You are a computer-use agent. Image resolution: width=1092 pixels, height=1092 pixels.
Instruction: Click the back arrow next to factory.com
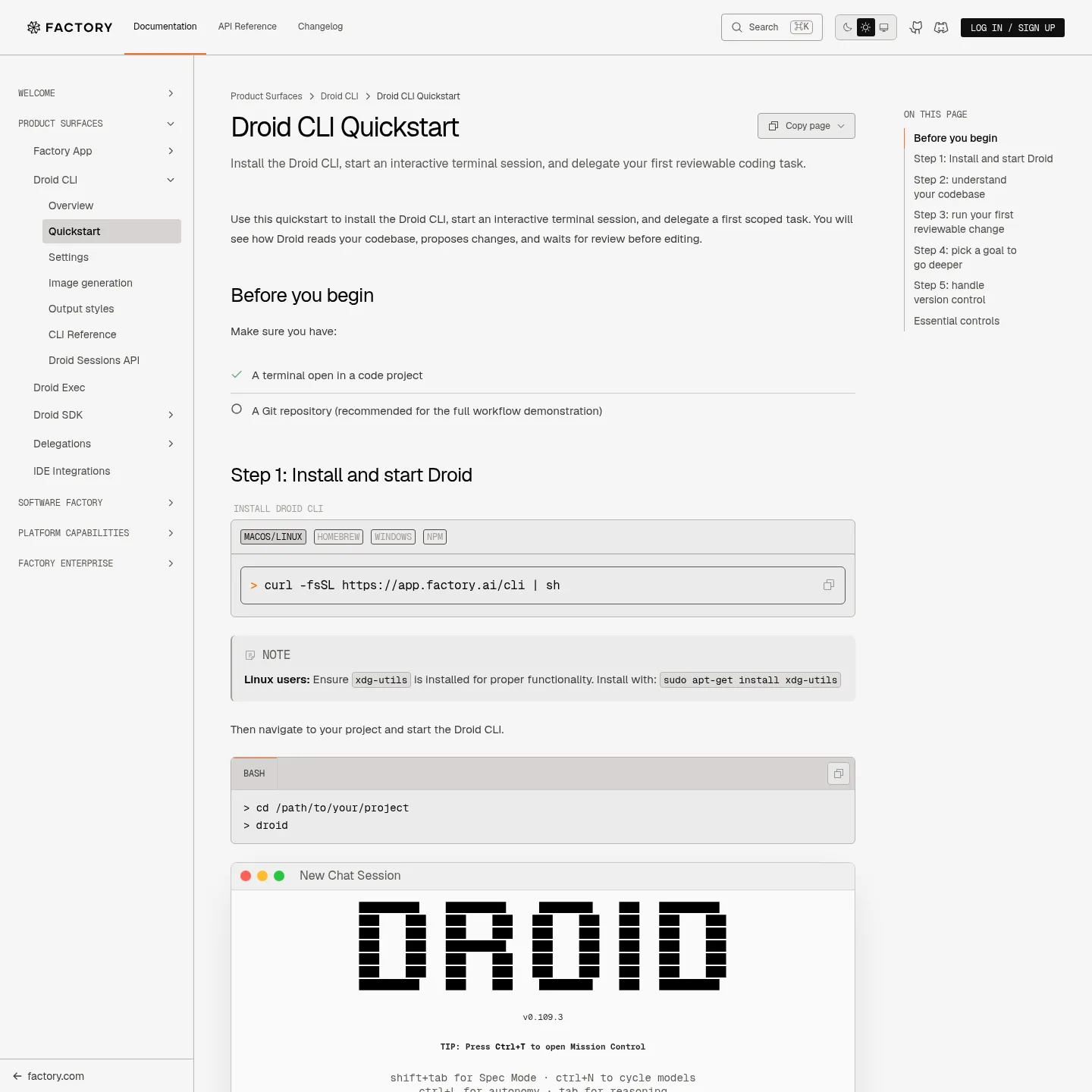point(17,1076)
